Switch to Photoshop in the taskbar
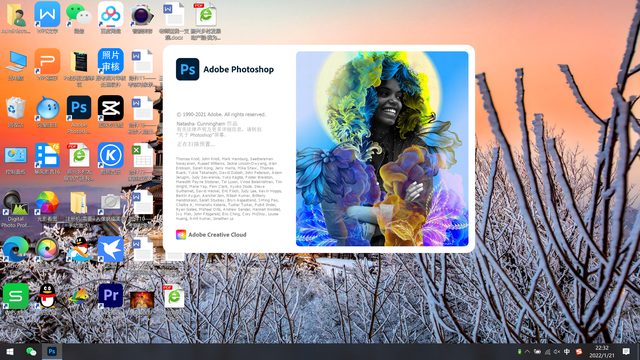 52,351
